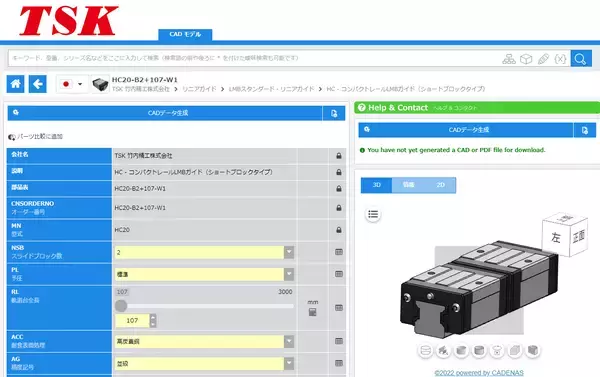Click the HC20 part thumbnail in breadcrumb
This screenshot has width=600, height=377.
click(100, 84)
